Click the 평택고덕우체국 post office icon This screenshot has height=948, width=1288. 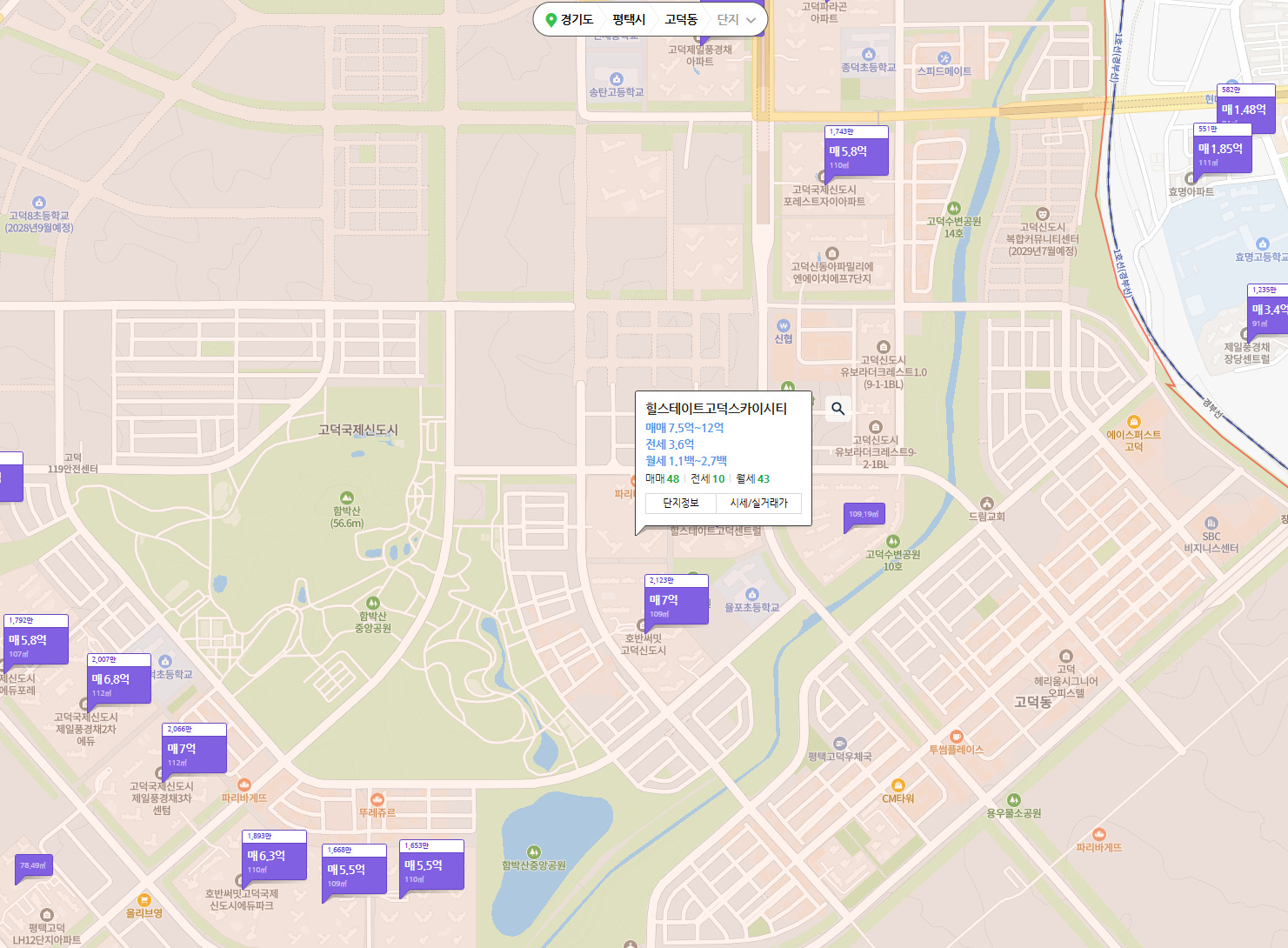840,744
